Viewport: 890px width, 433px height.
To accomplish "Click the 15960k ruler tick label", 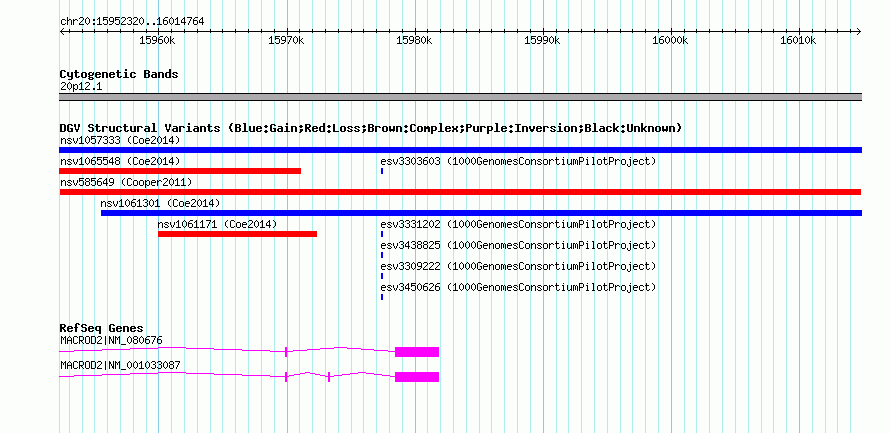I will 157,40.
